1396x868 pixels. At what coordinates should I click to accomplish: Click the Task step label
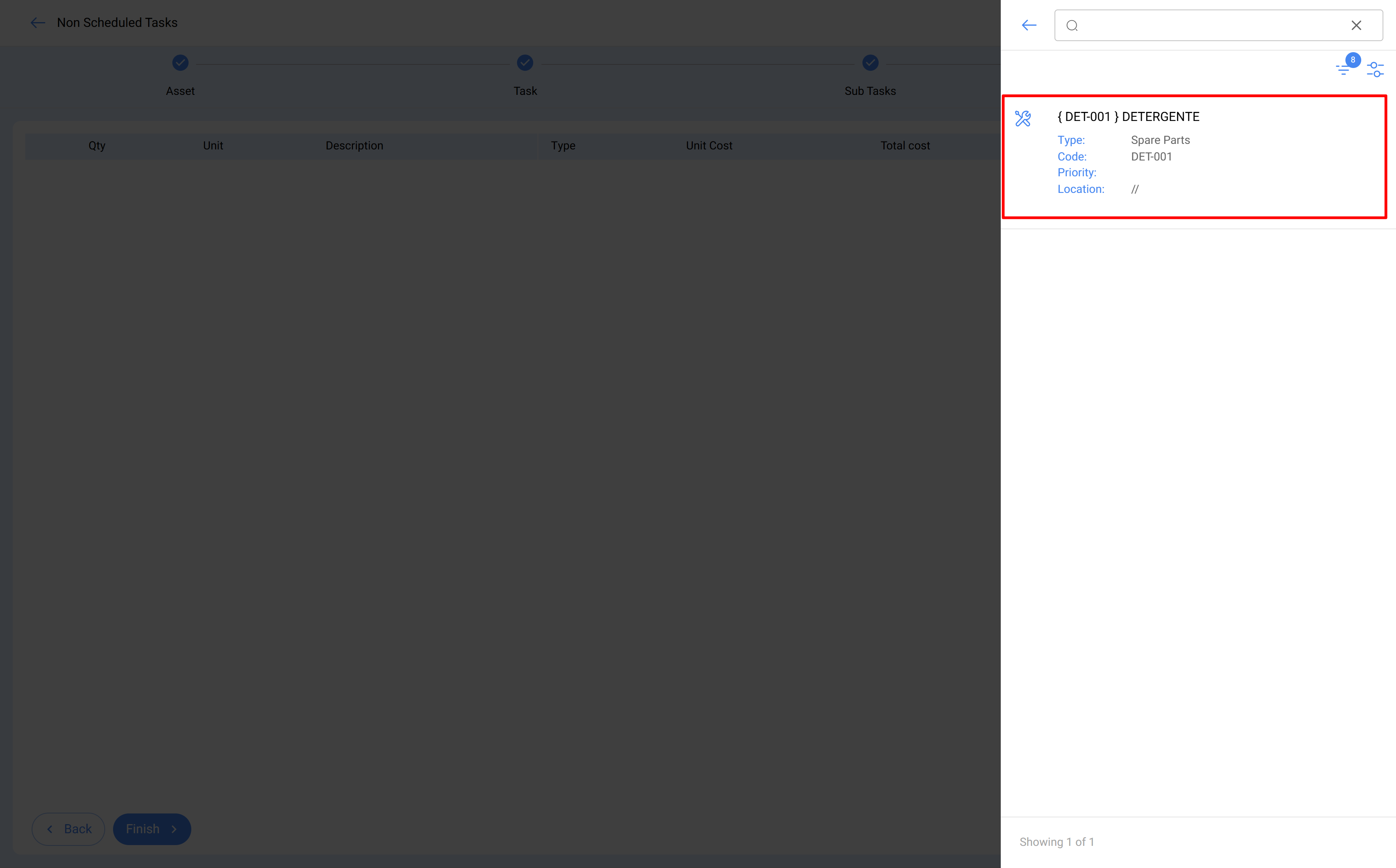[x=525, y=91]
